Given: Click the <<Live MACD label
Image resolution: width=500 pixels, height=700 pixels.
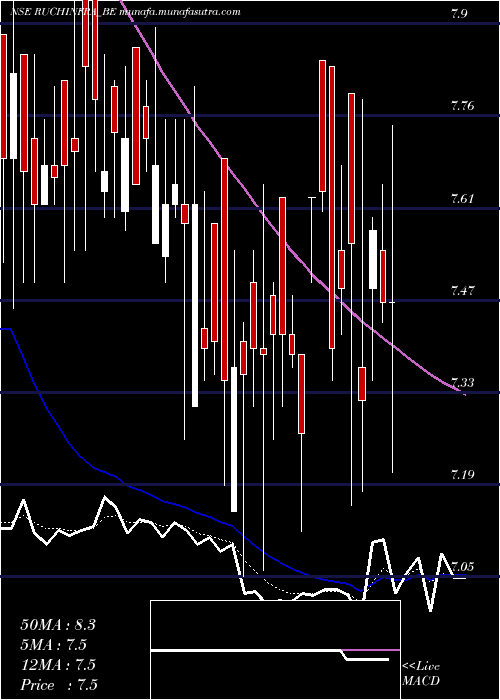Looking at the screenshot, I should coord(421,674).
